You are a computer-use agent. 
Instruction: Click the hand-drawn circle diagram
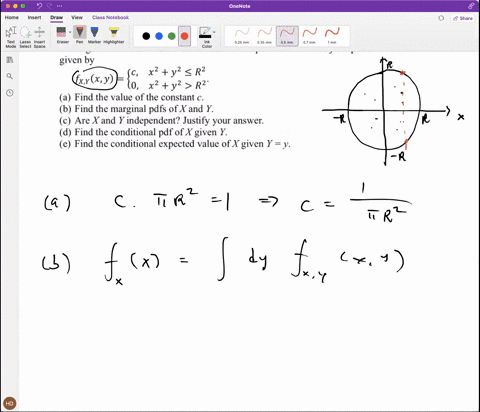(384, 111)
